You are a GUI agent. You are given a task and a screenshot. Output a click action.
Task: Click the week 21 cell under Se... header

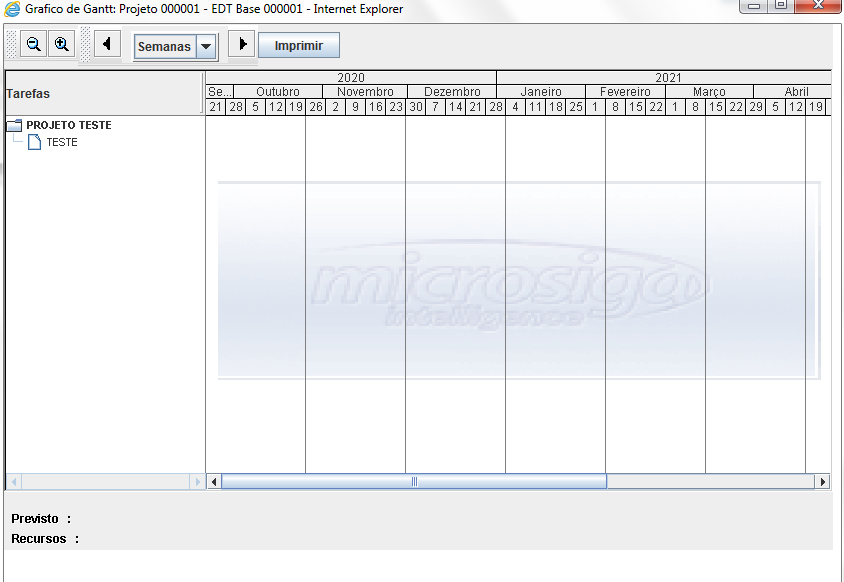point(215,107)
